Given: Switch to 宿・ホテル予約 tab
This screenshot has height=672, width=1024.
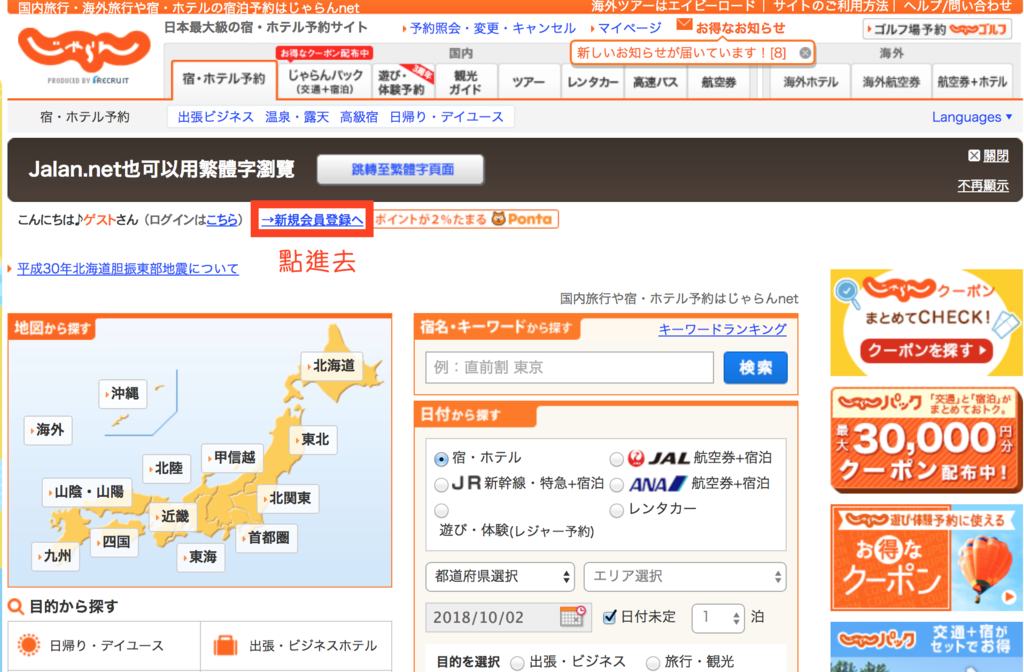Looking at the screenshot, I should (224, 80).
